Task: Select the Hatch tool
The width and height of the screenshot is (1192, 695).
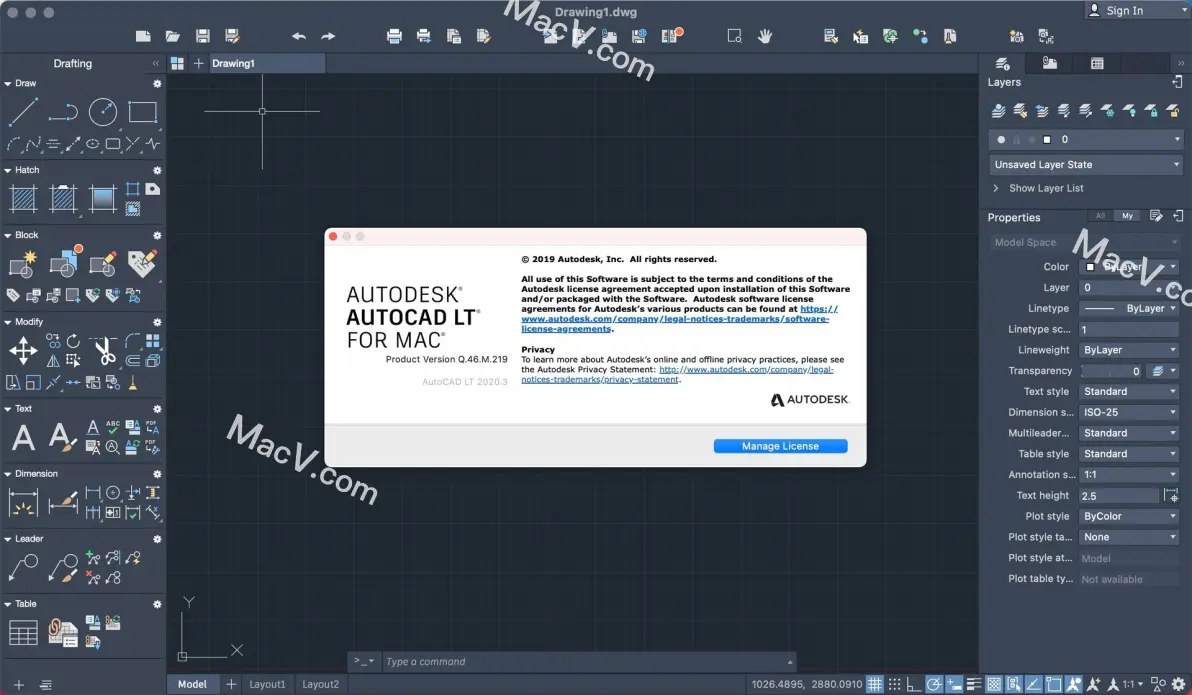Action: [23, 199]
